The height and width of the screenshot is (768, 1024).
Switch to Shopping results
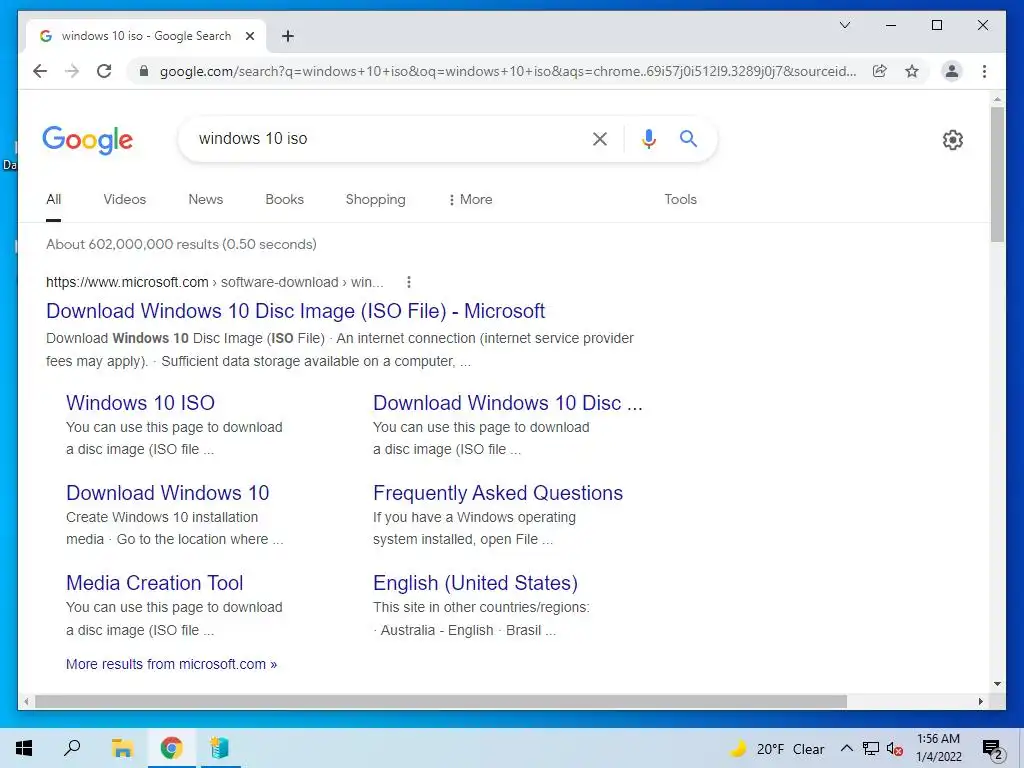pos(376,199)
